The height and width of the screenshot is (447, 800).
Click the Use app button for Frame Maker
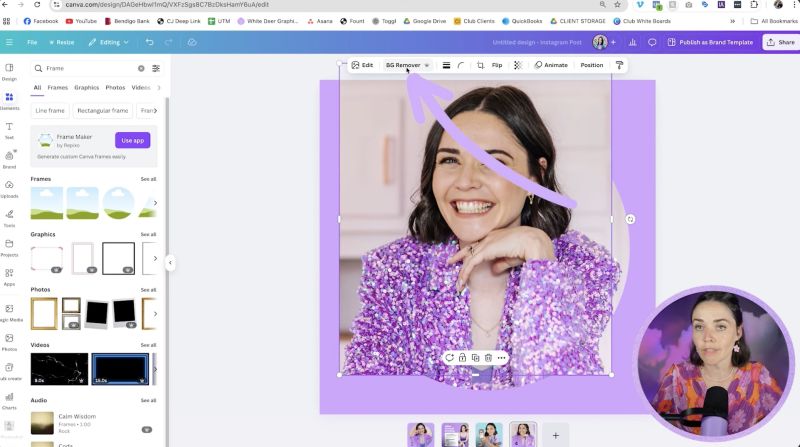pos(133,140)
